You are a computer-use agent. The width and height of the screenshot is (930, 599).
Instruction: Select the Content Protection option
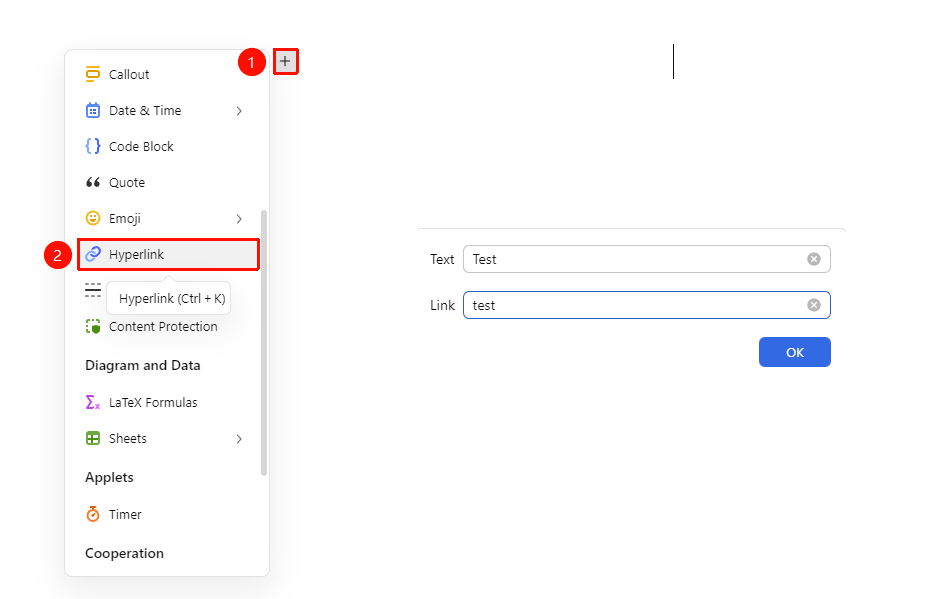[168, 326]
